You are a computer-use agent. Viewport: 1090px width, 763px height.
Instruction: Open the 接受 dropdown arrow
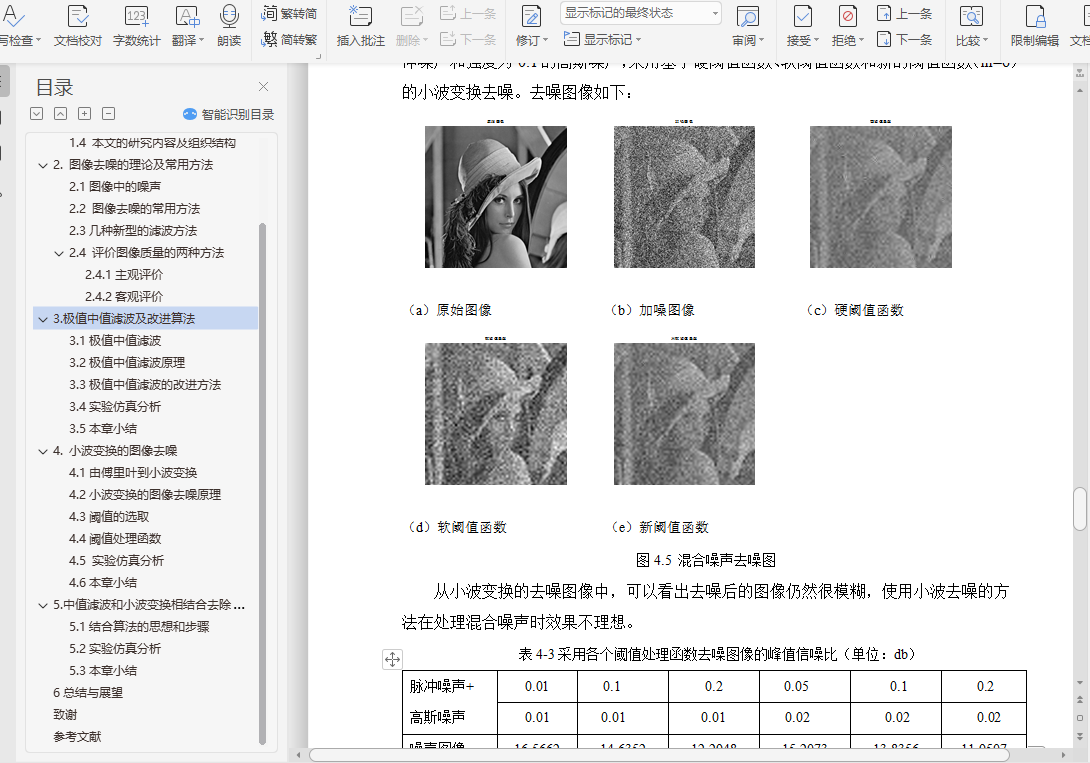(816, 40)
